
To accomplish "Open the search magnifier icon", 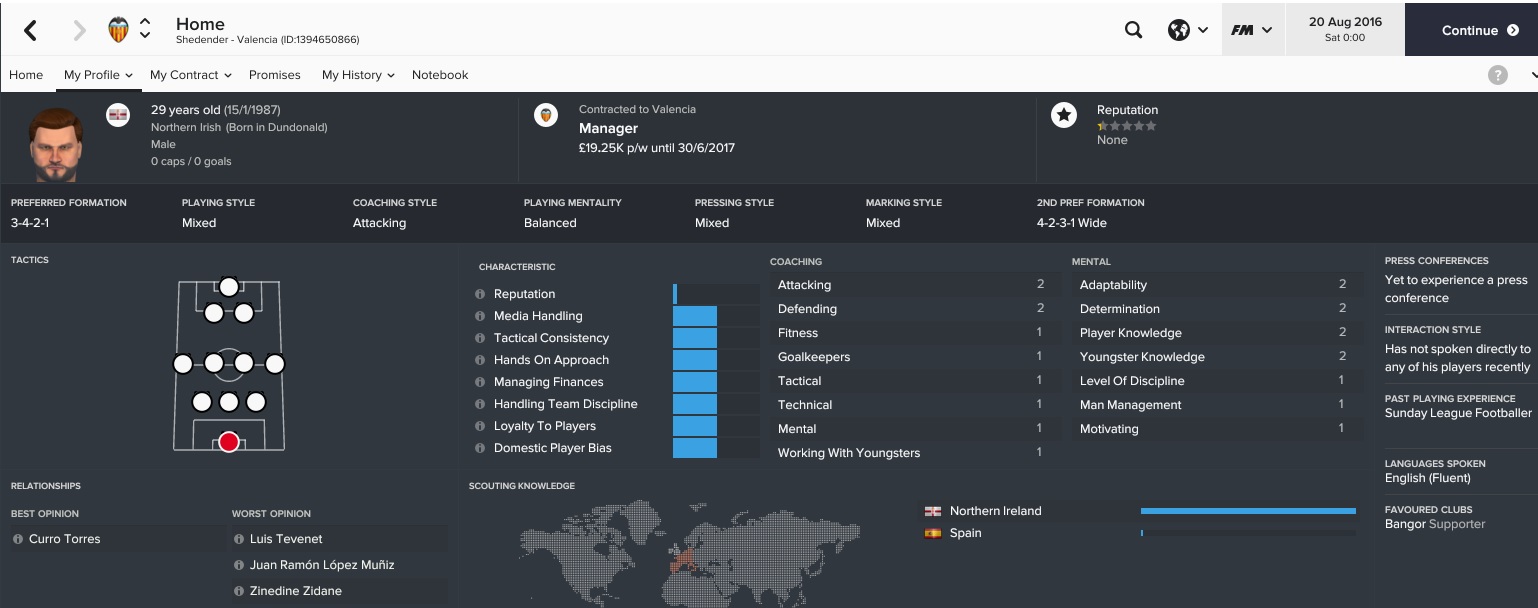I will pos(1133,30).
